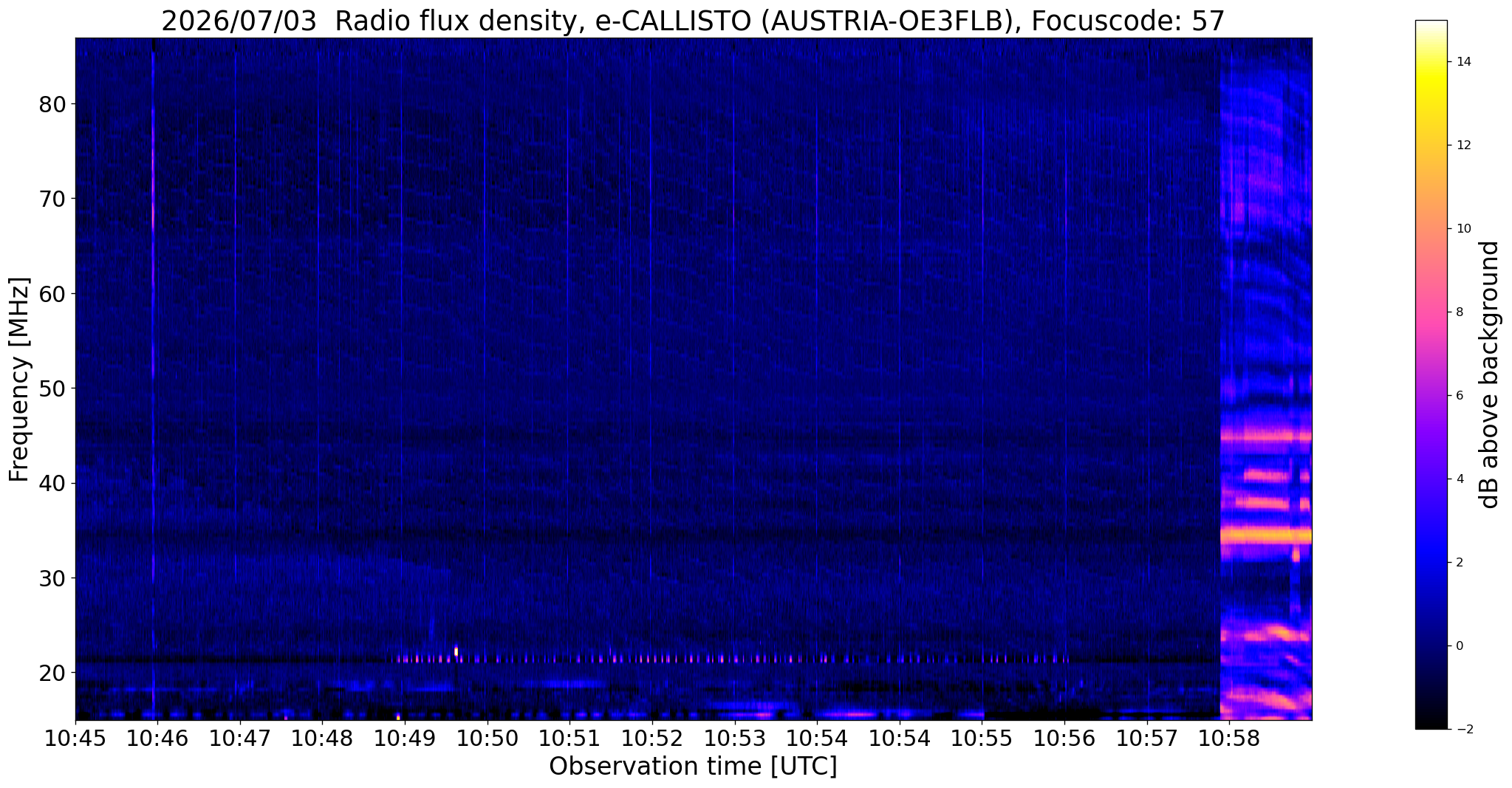Click the 50 MHz frequency tick label

[x=52, y=388]
